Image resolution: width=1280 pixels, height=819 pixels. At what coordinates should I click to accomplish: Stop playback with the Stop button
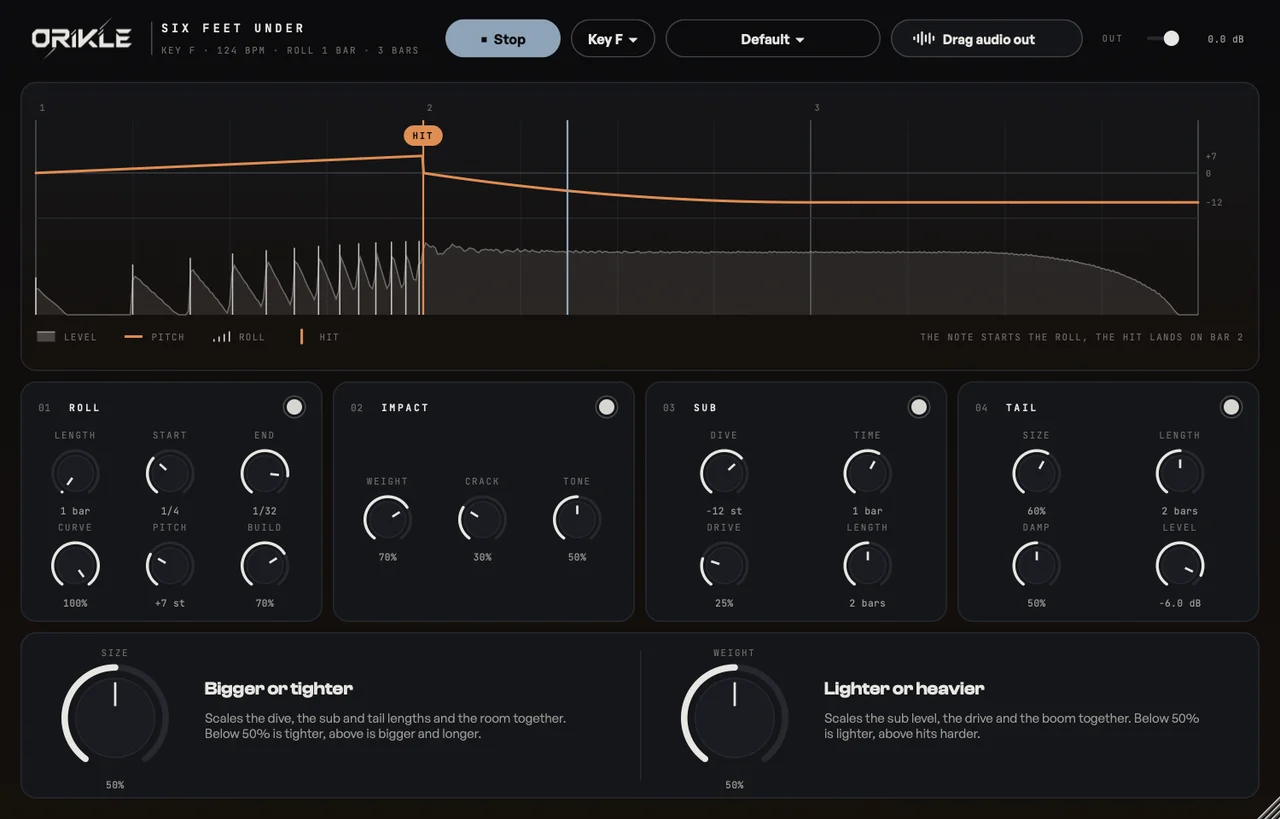503,39
